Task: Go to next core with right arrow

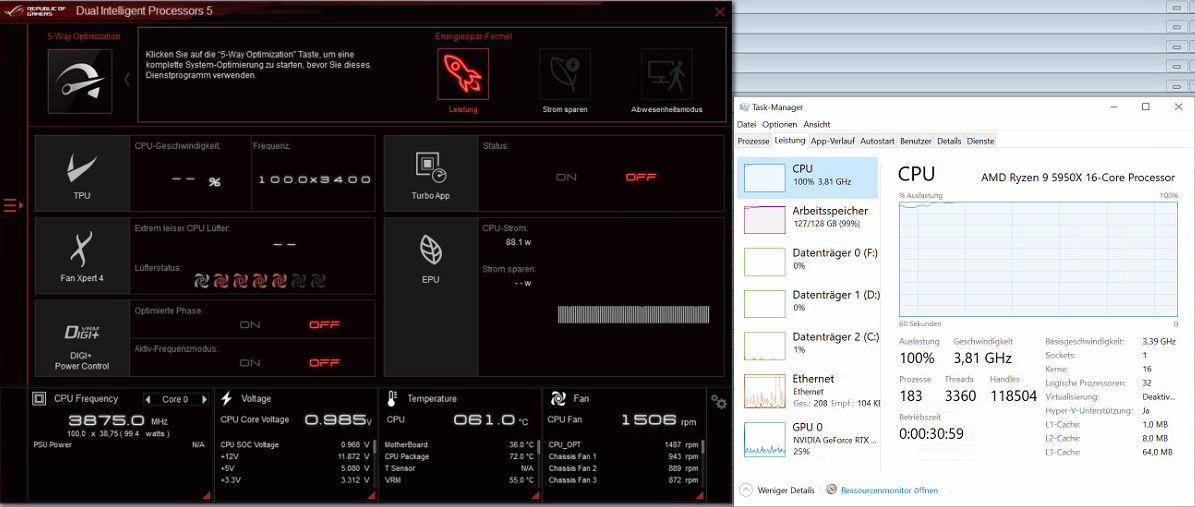Action: [203, 399]
